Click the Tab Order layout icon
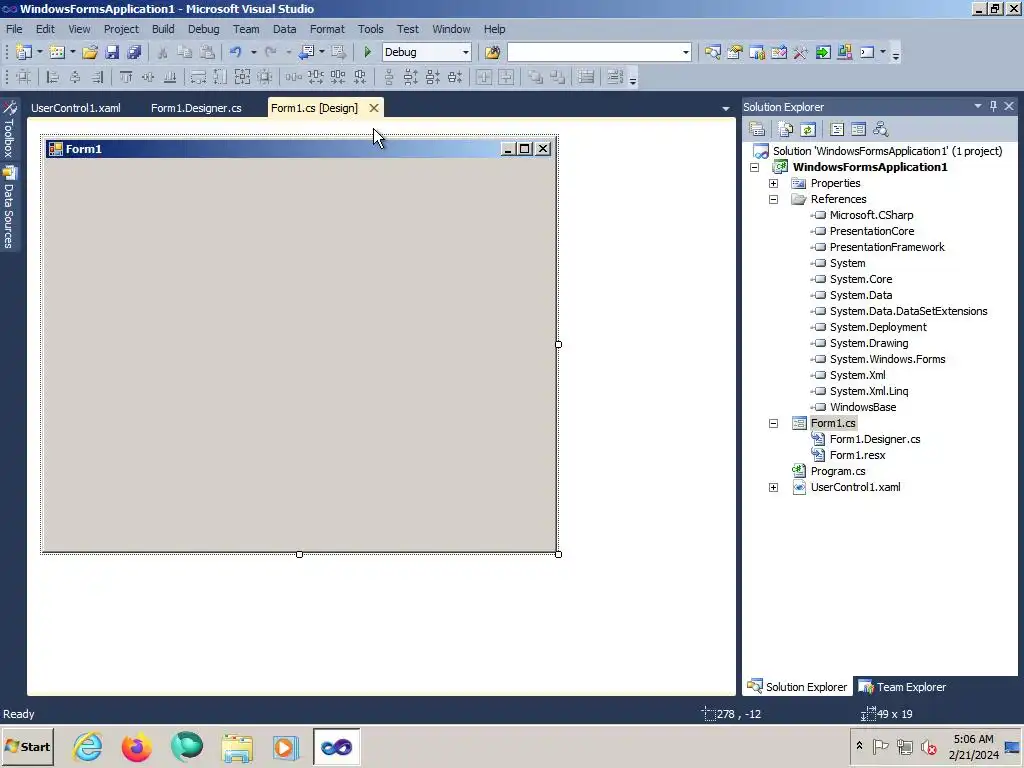This screenshot has width=1024, height=768. 615,77
